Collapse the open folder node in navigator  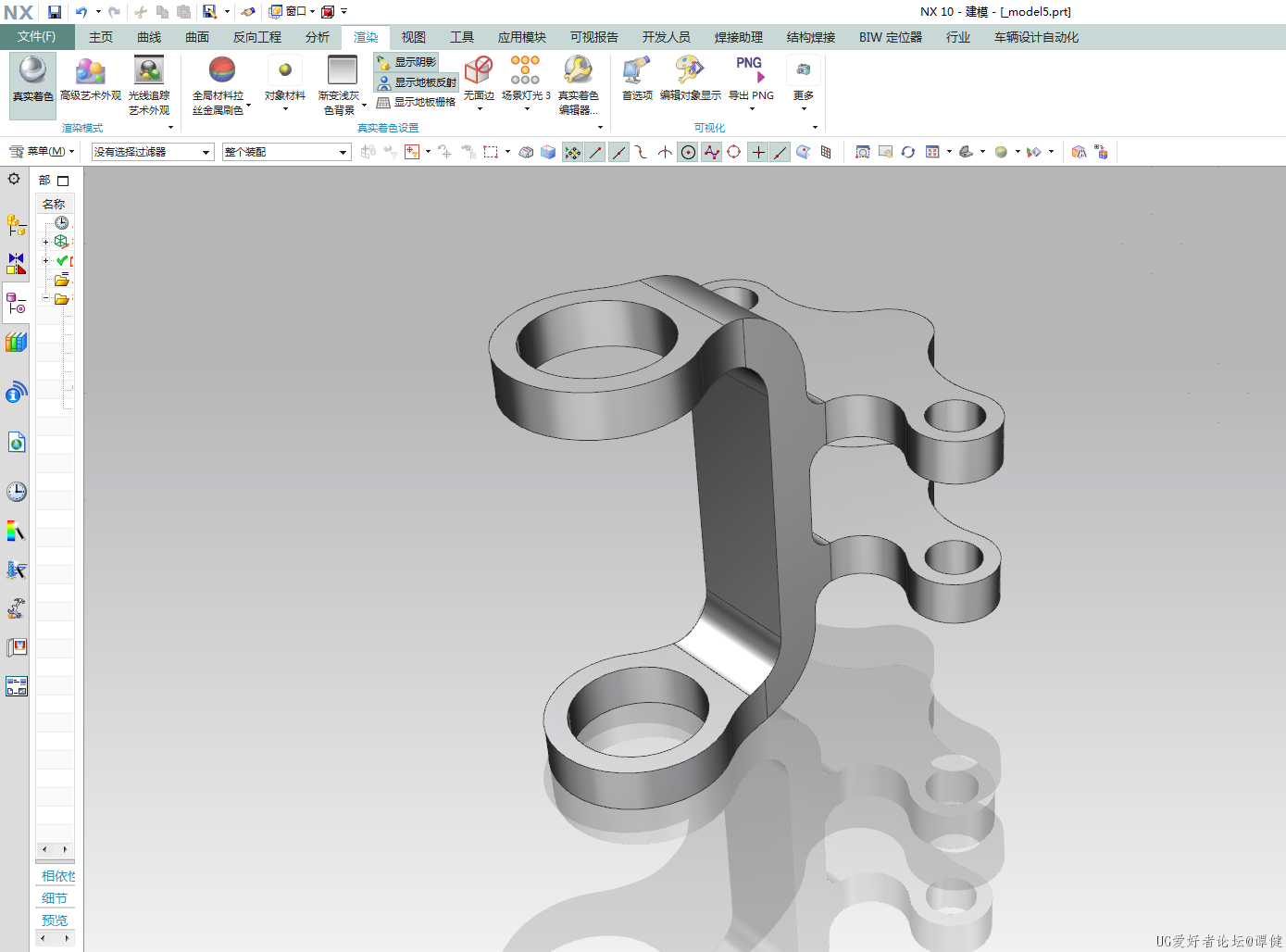pyautogui.click(x=45, y=298)
